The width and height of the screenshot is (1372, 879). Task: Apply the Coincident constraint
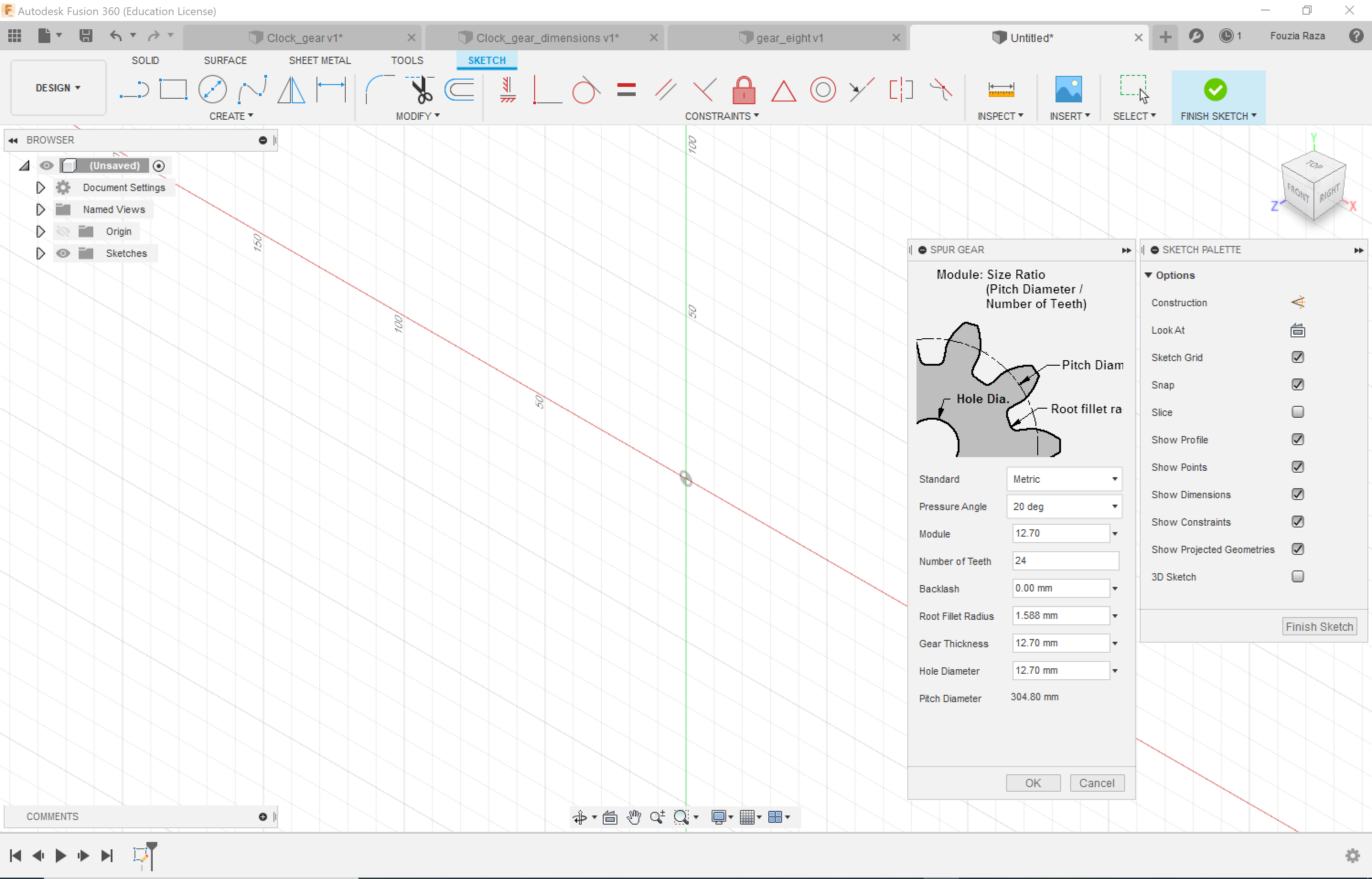(547, 90)
